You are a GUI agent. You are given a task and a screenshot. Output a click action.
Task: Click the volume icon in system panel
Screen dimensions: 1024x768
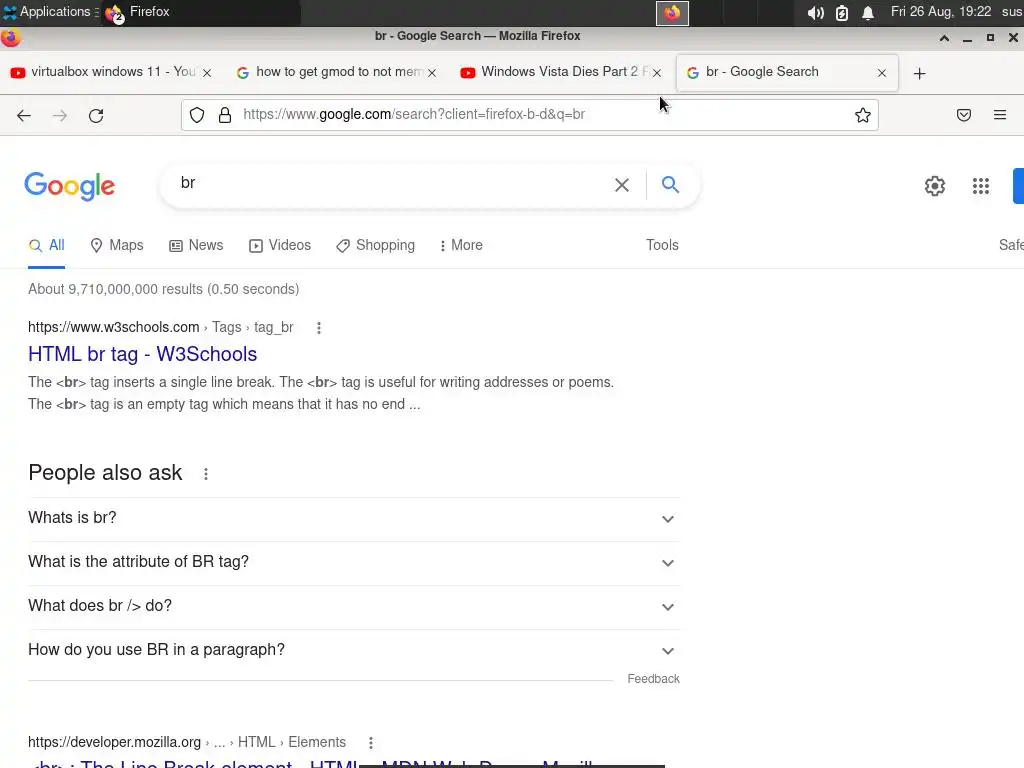coord(815,13)
